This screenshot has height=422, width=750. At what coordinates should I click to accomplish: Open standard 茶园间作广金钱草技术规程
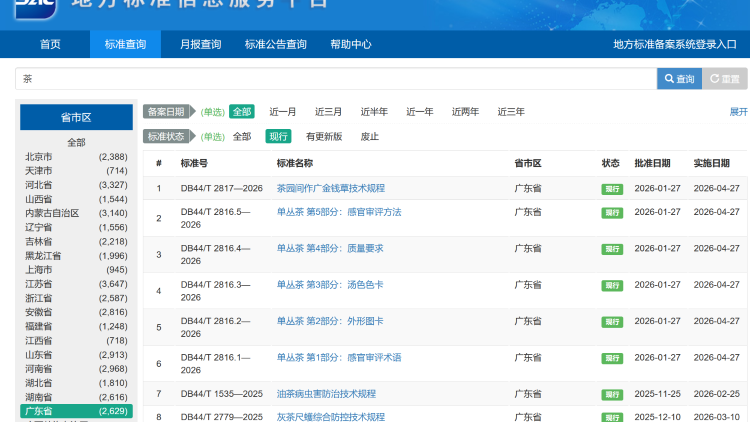tap(330, 188)
